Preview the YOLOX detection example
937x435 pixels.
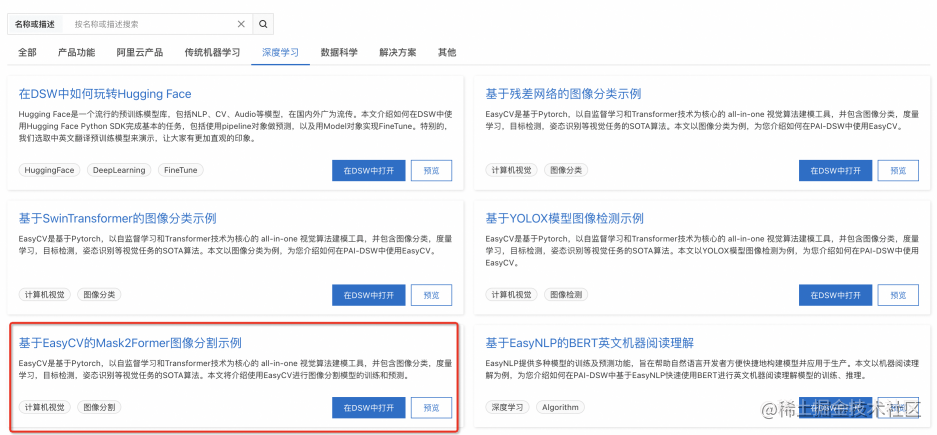(898, 295)
